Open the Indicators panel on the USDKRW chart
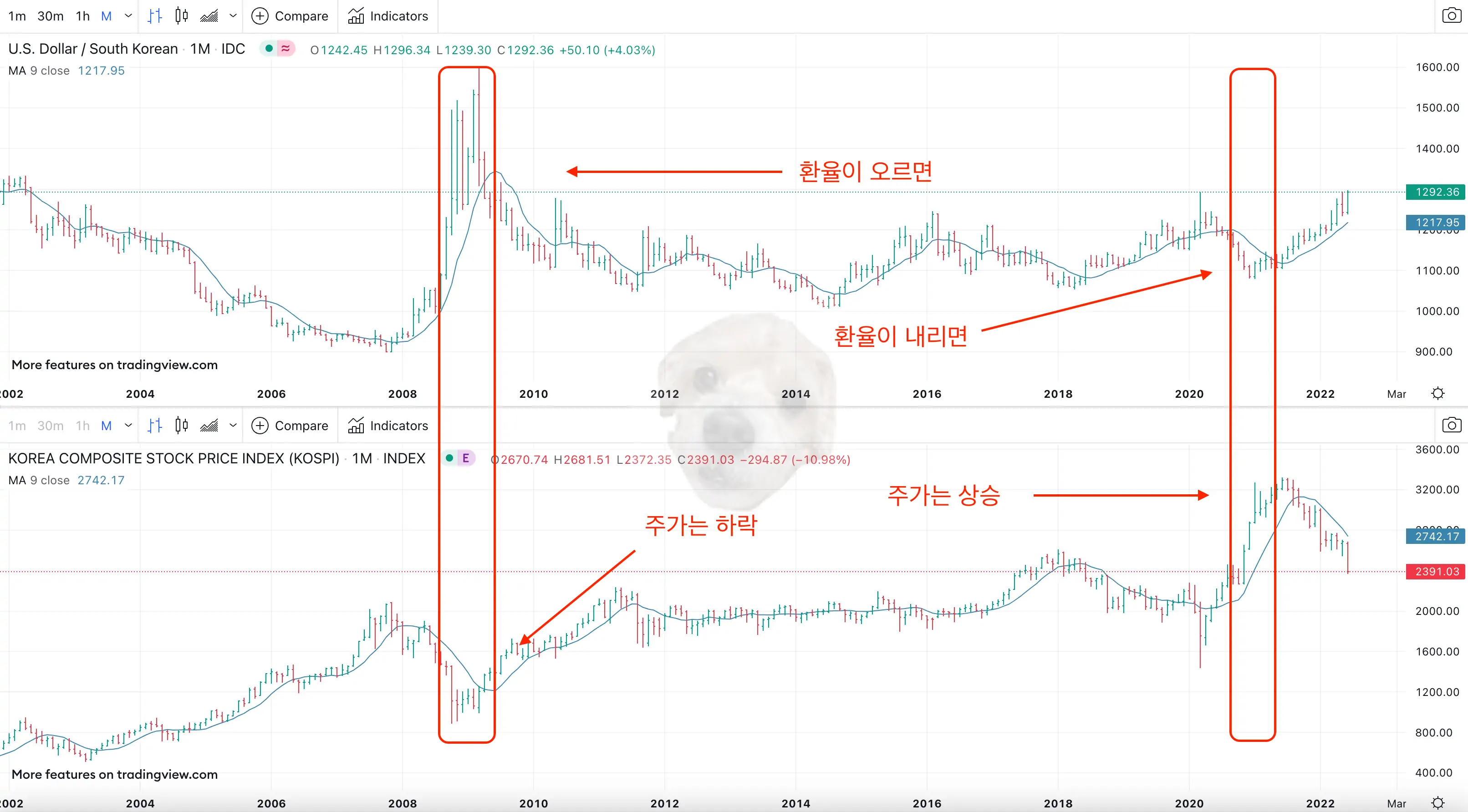This screenshot has height=812, width=1468. (x=387, y=15)
